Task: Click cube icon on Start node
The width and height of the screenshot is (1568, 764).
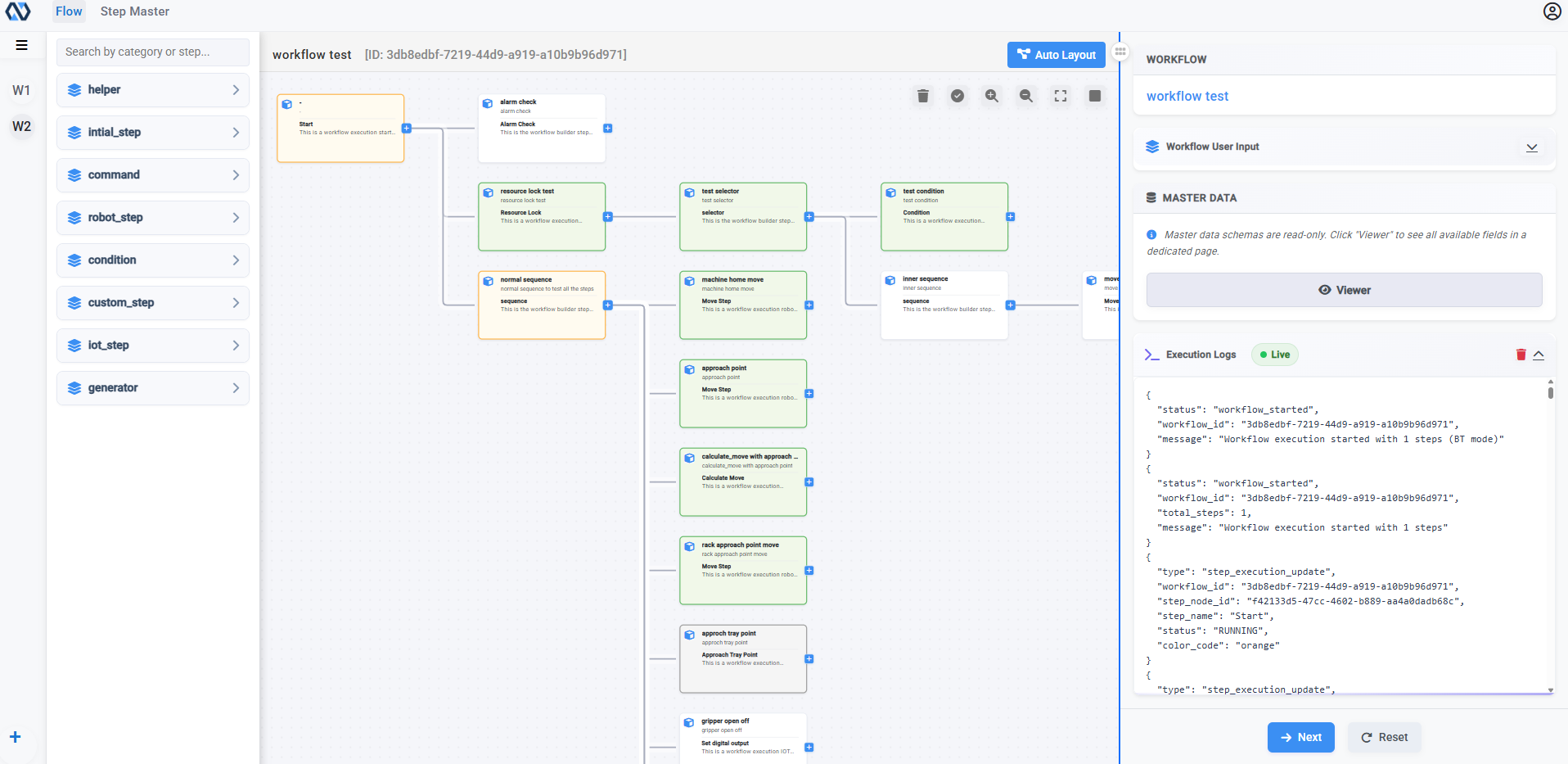Action: [x=287, y=104]
